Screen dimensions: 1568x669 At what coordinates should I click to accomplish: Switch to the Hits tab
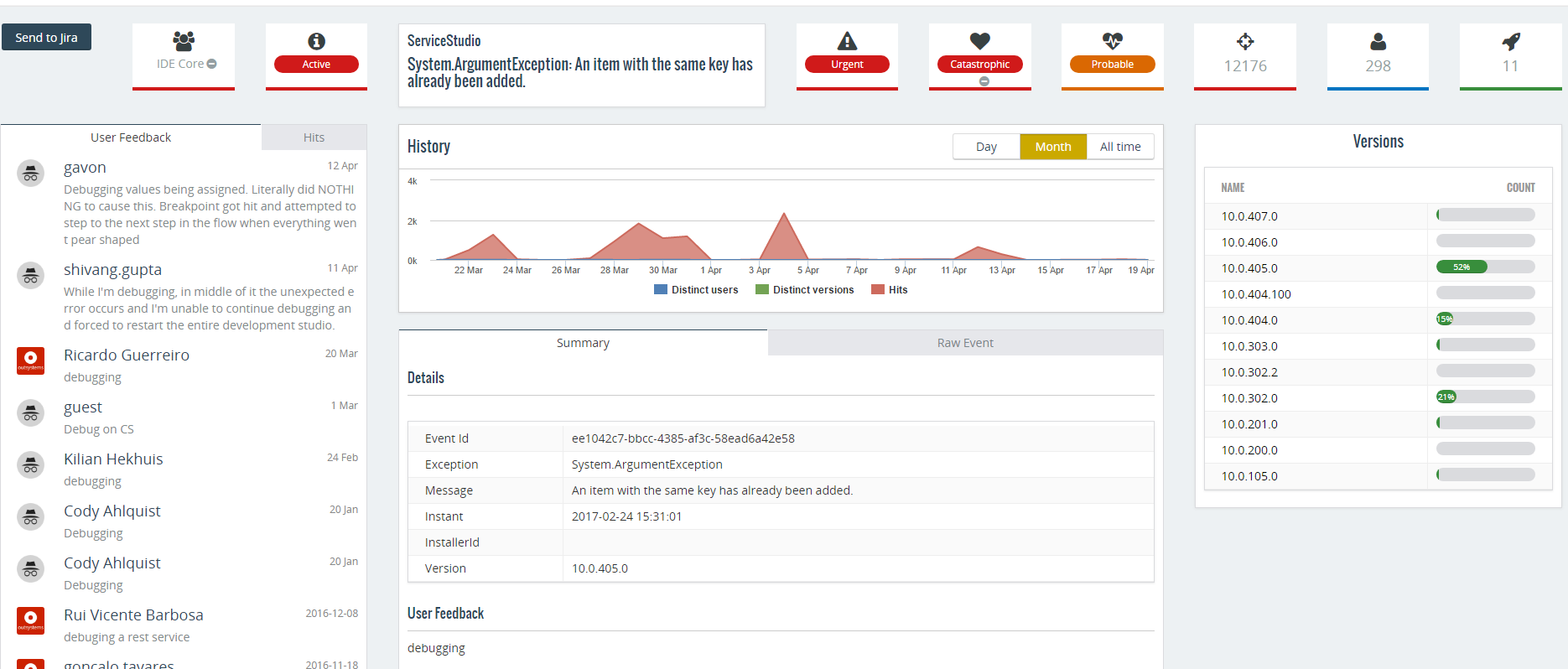point(314,137)
